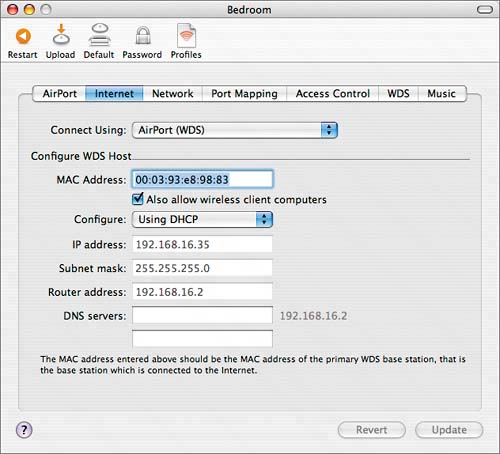The image size is (500, 454).
Task: Open the Profiles icon in toolbar
Action: click(186, 35)
